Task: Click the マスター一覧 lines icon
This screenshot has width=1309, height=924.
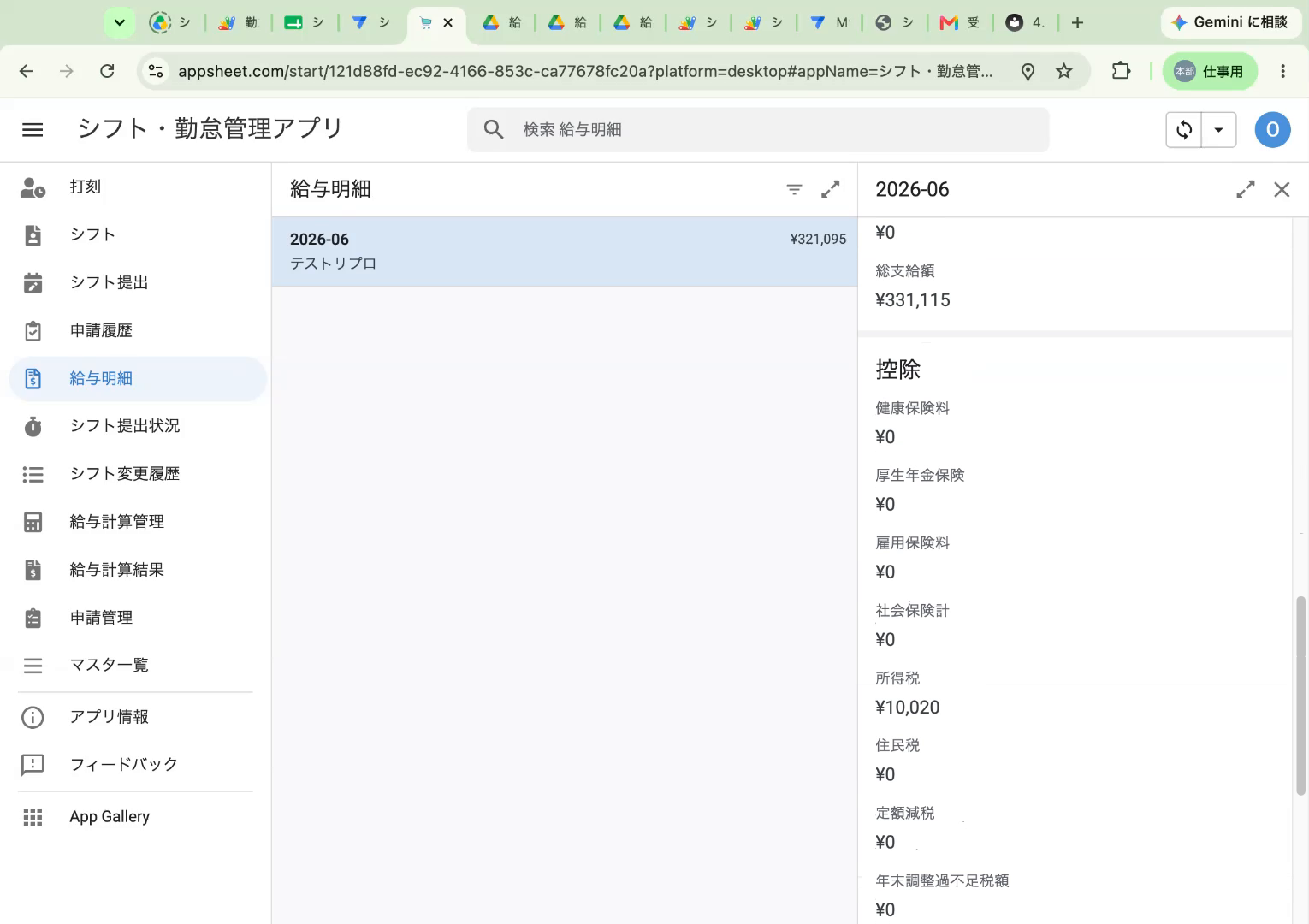Action: pos(33,666)
